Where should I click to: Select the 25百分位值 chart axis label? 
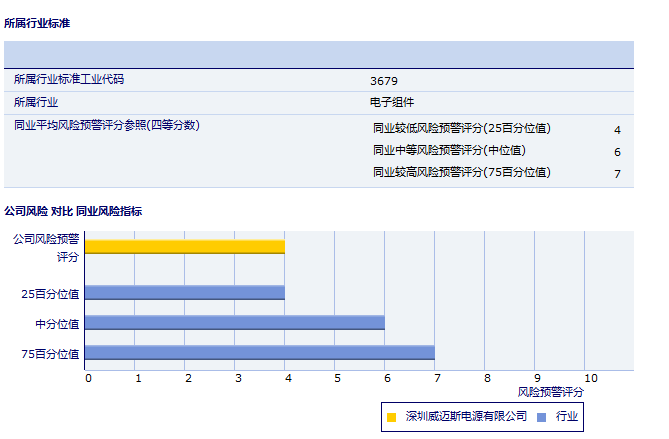[50, 294]
